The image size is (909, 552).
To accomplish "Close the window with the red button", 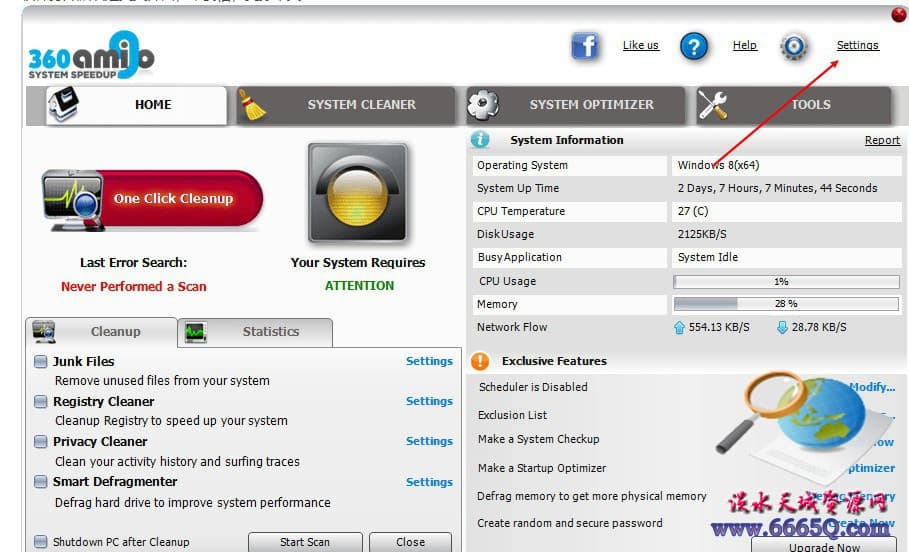I will (900, 14).
